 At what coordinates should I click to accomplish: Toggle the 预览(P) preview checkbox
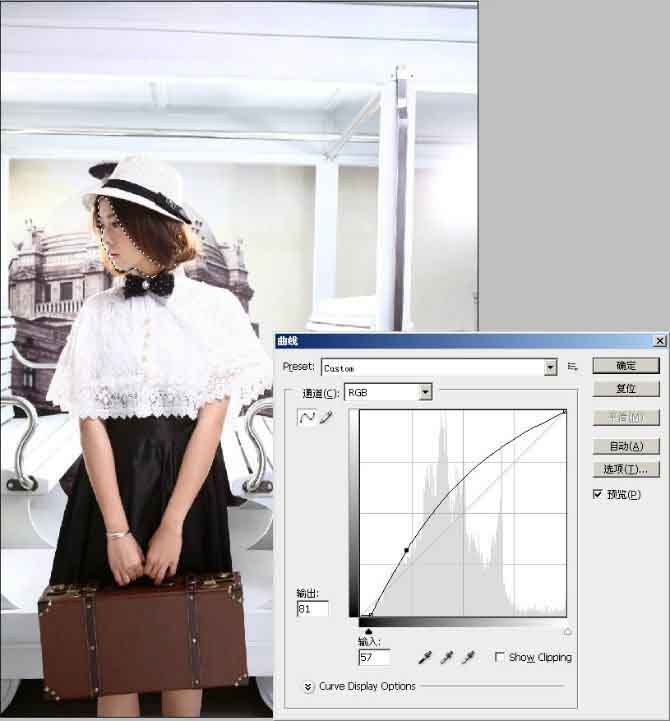coord(597,494)
